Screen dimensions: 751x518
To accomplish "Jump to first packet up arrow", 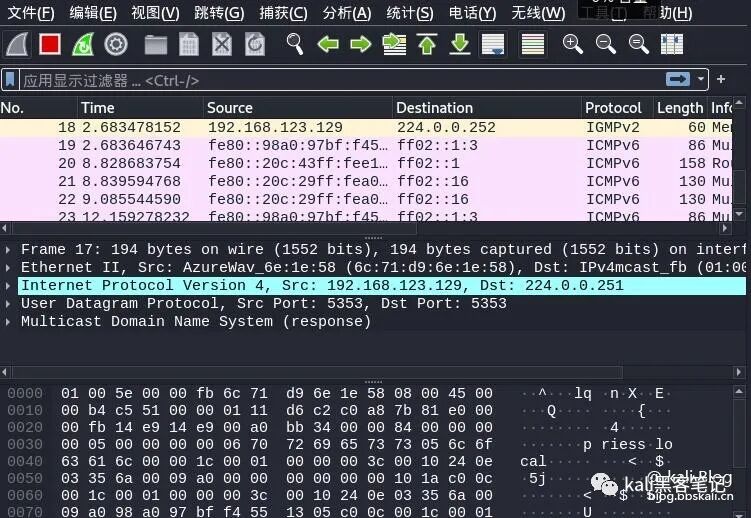I will (x=427, y=44).
